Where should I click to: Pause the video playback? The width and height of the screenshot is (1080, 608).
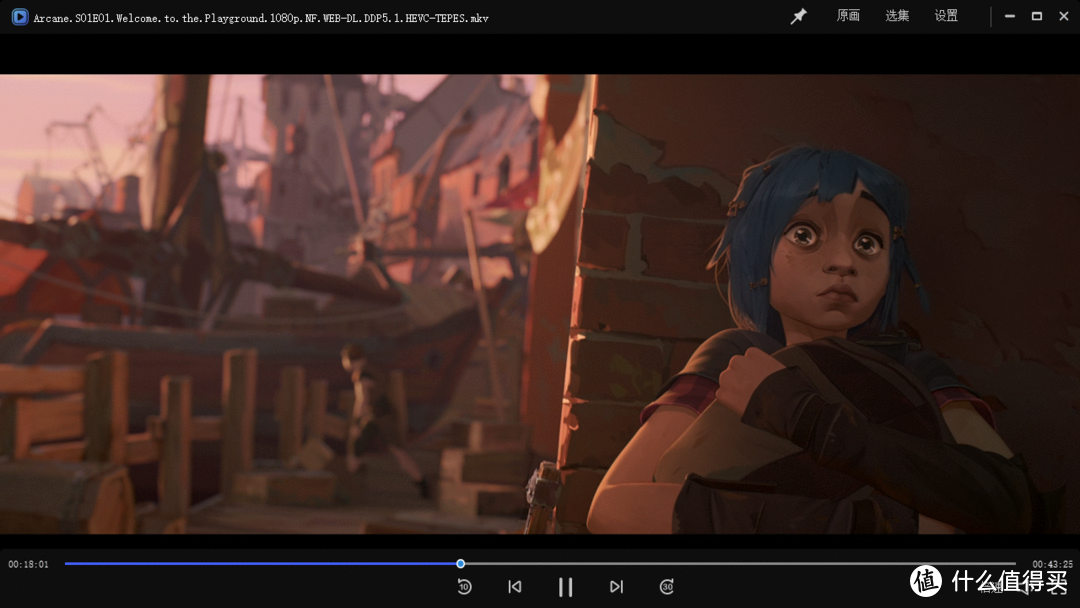click(x=565, y=587)
